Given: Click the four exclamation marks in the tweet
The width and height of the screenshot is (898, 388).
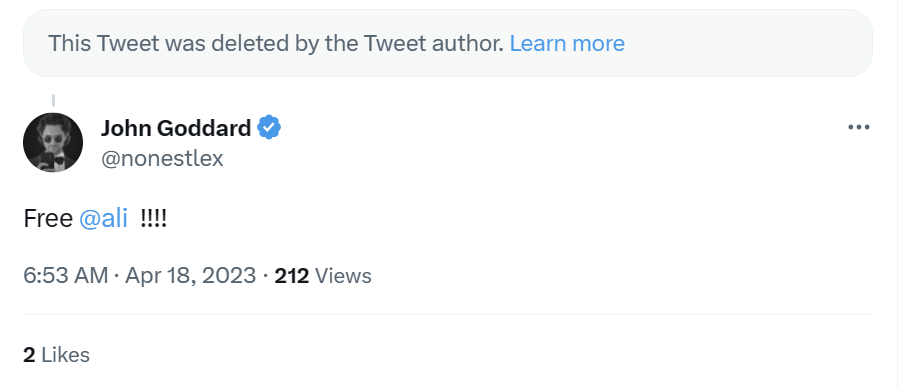Looking at the screenshot, I should (153, 219).
